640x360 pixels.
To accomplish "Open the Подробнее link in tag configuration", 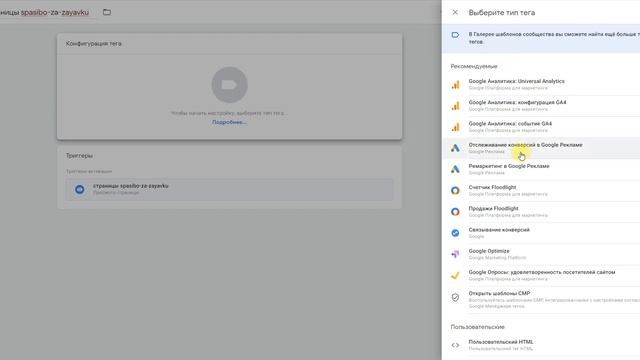I will (229, 122).
